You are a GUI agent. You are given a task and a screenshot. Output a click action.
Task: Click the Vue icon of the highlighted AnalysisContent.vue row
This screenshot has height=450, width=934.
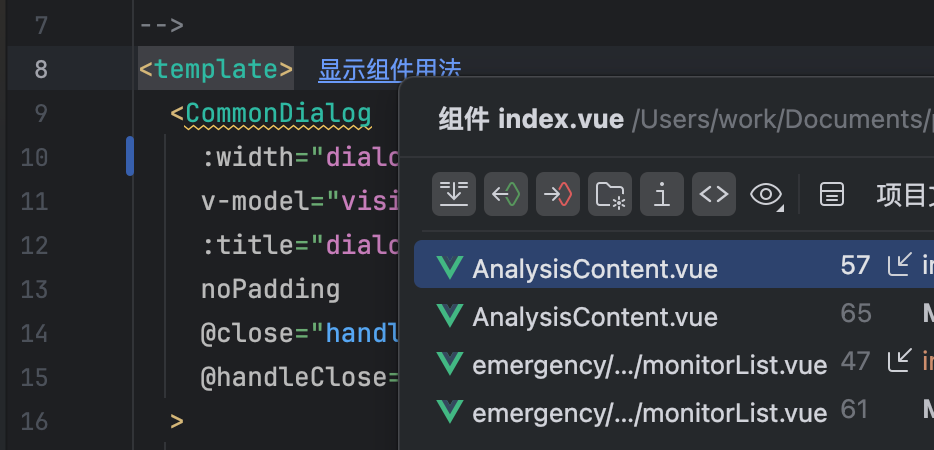point(451,267)
